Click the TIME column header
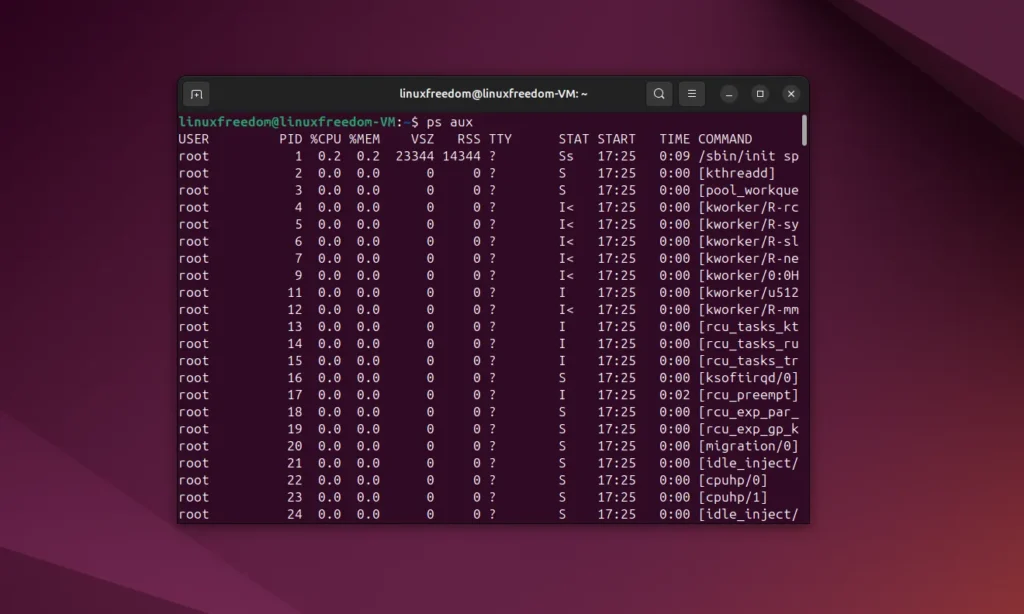1024x614 pixels. [x=674, y=139]
